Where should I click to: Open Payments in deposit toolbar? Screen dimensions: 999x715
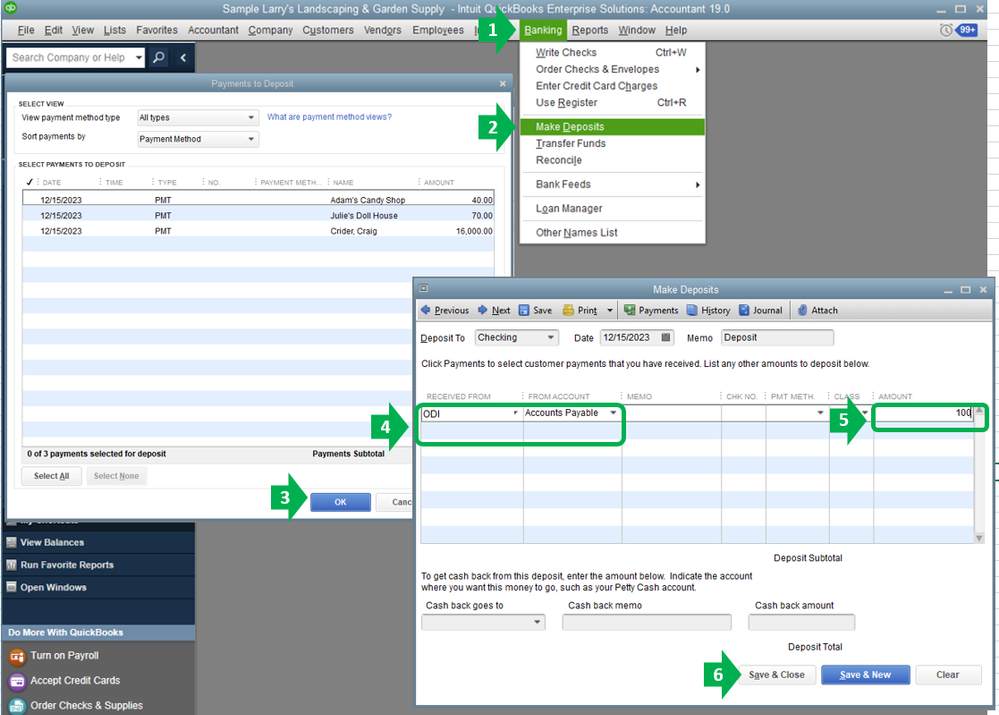[x=651, y=310]
